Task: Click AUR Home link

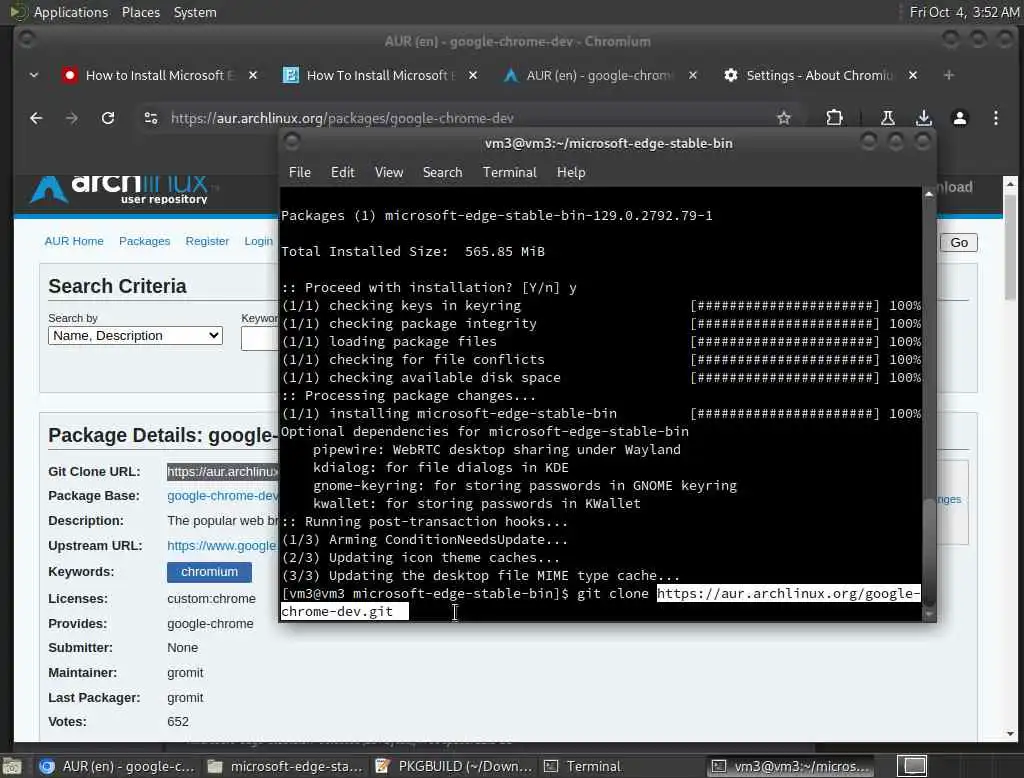Action: (74, 241)
